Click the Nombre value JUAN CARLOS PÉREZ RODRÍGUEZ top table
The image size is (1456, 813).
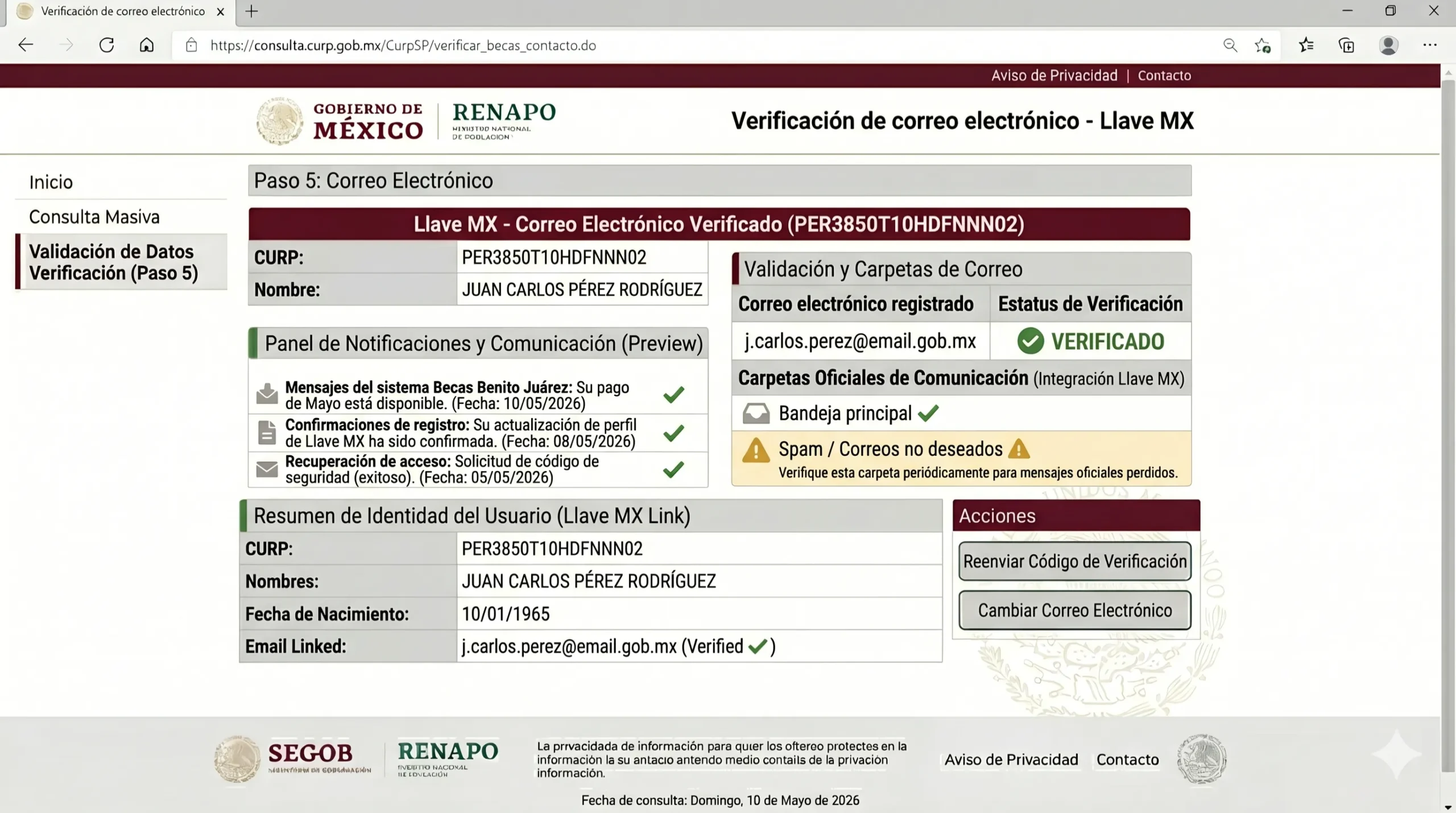click(582, 290)
